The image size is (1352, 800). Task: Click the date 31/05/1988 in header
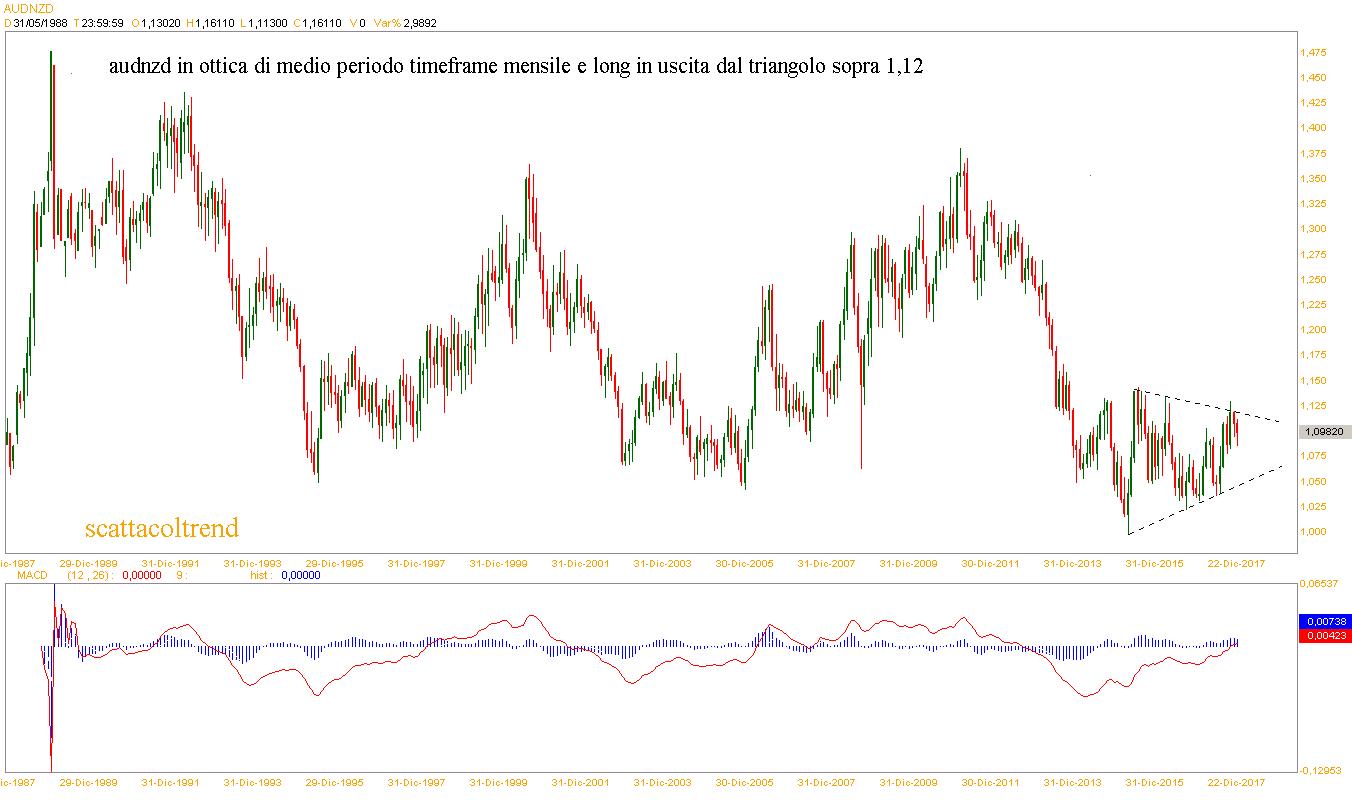point(40,22)
